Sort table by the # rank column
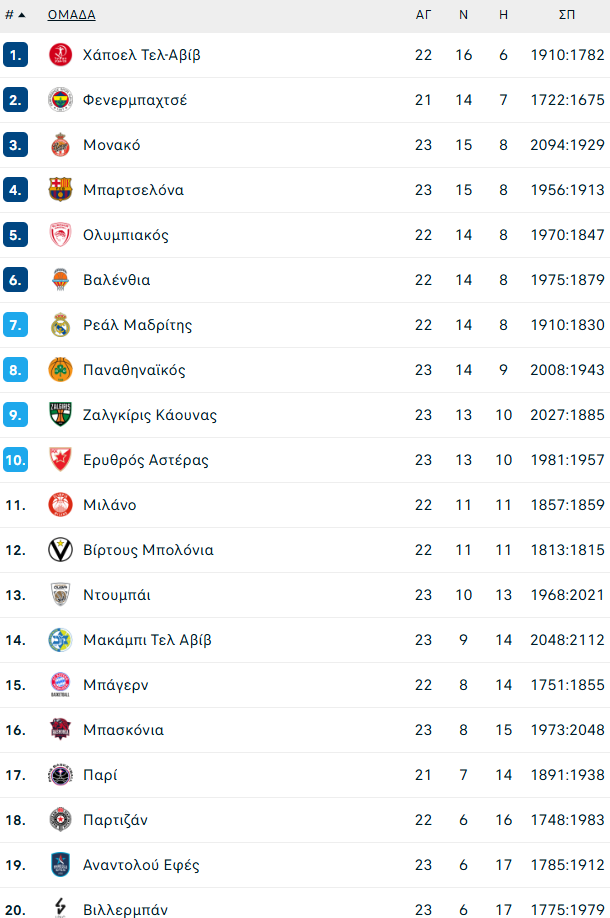This screenshot has height=918, width=610. (14, 15)
